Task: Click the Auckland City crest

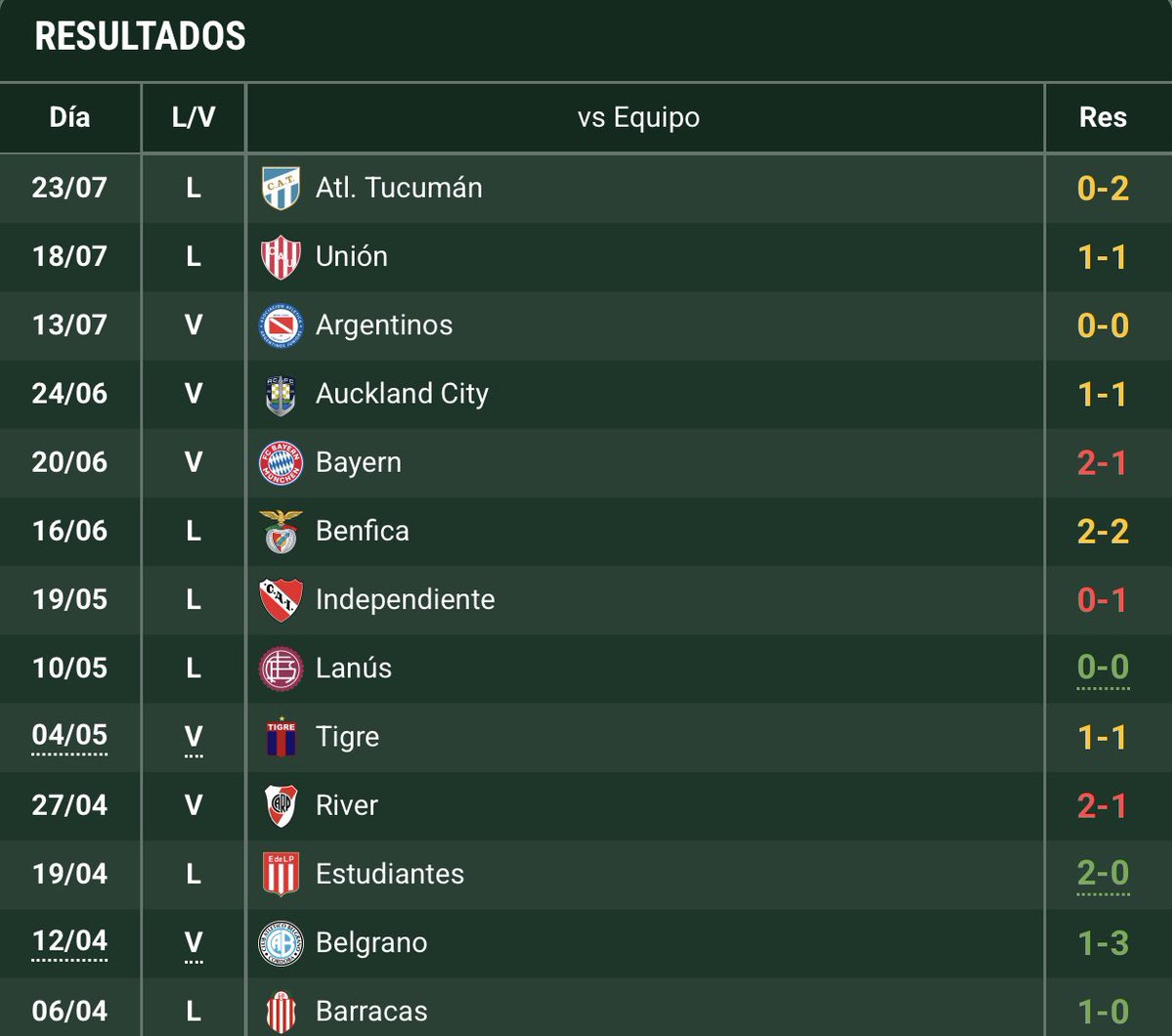Action: (282, 395)
